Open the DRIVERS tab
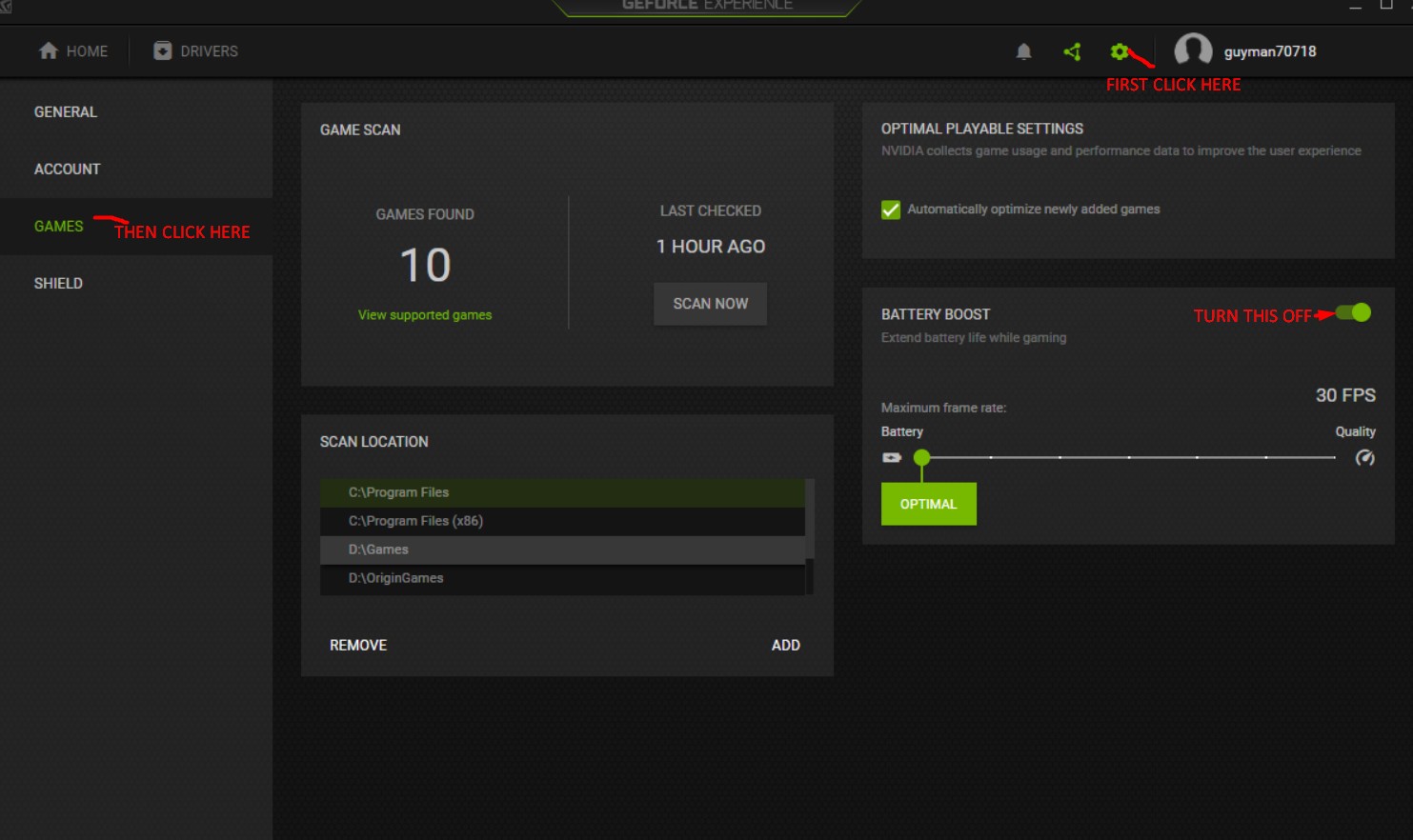This screenshot has width=1413, height=840. pyautogui.click(x=196, y=51)
